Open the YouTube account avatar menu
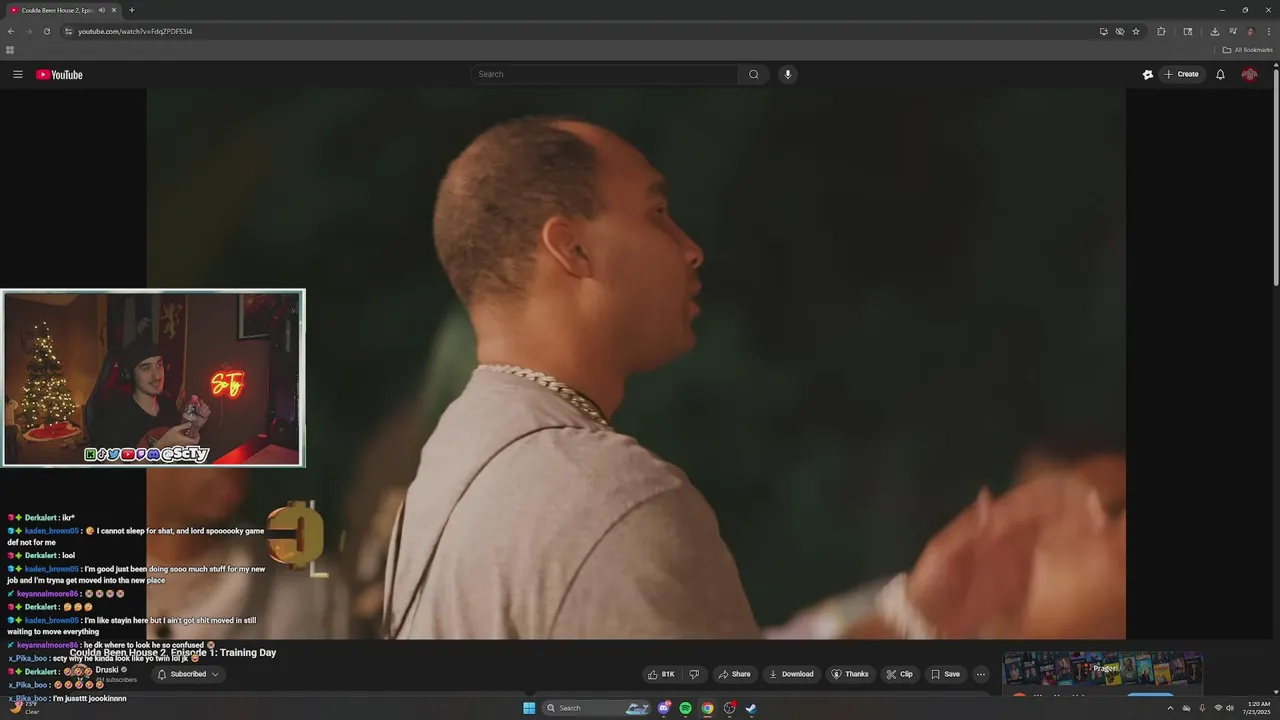The height and width of the screenshot is (720, 1280). pos(1249,74)
